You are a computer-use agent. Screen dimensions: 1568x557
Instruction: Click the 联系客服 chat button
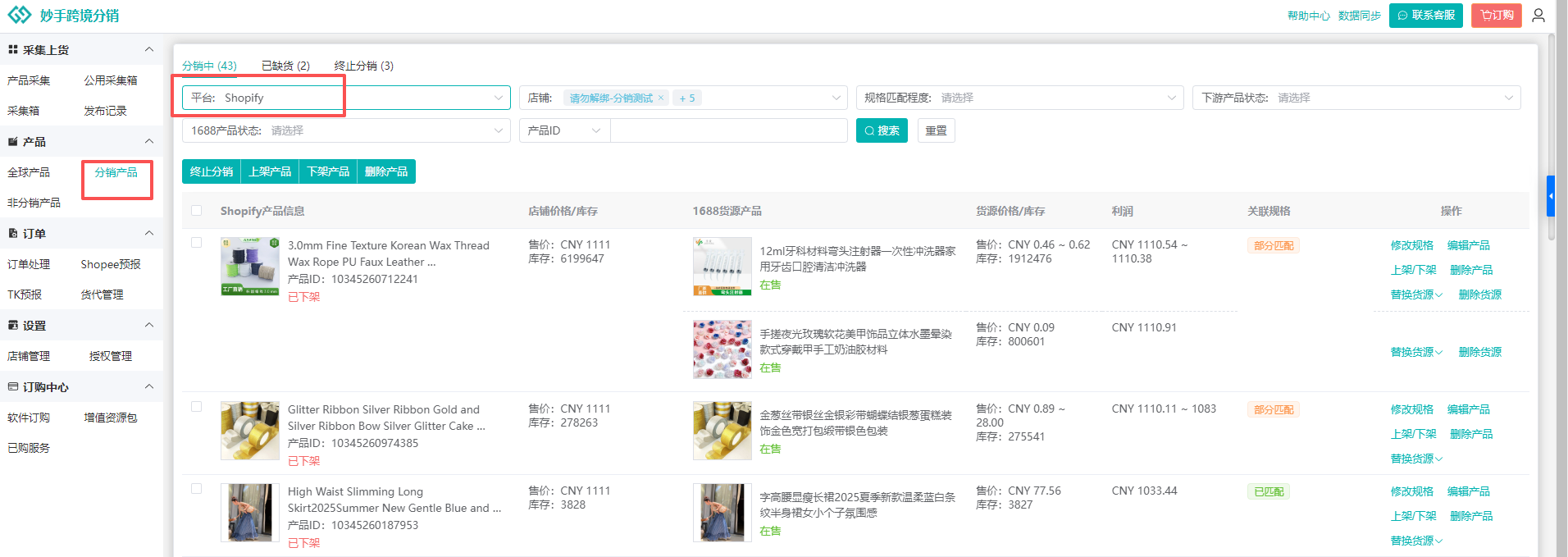coord(1425,16)
